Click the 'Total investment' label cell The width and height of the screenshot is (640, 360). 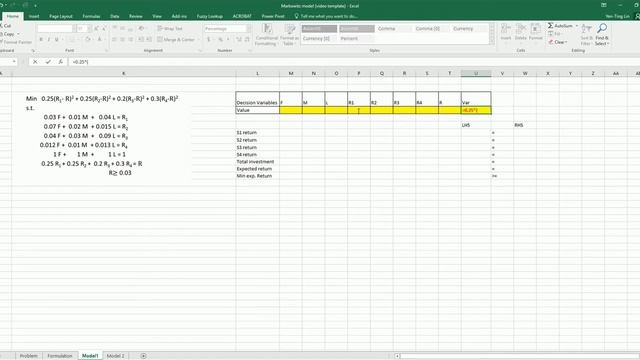pyautogui.click(x=258, y=162)
